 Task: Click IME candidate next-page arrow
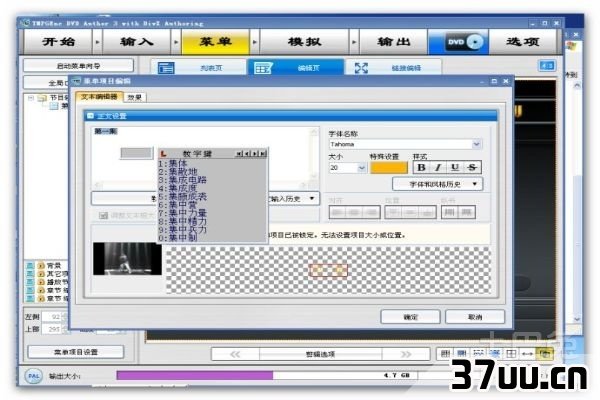255,153
